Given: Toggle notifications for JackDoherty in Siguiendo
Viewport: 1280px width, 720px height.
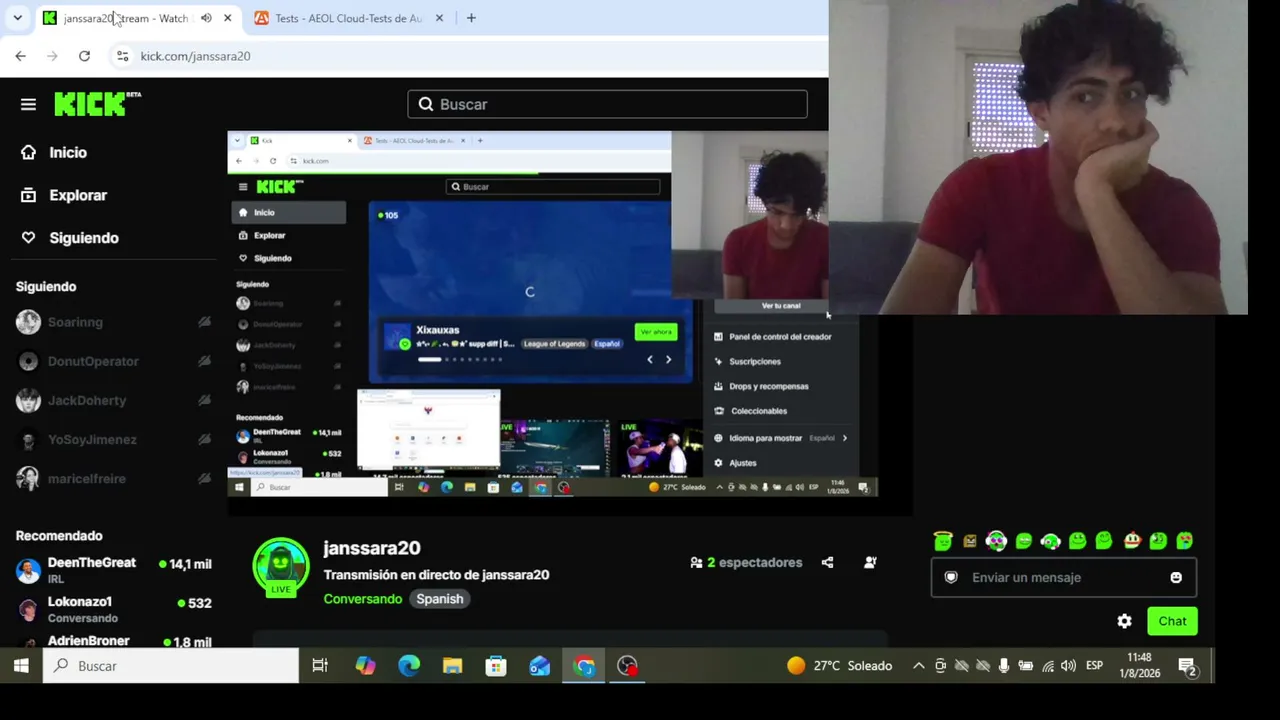Looking at the screenshot, I should [204, 400].
